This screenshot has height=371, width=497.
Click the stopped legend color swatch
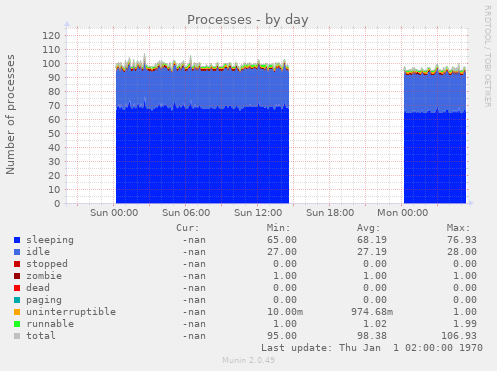click(x=17, y=264)
